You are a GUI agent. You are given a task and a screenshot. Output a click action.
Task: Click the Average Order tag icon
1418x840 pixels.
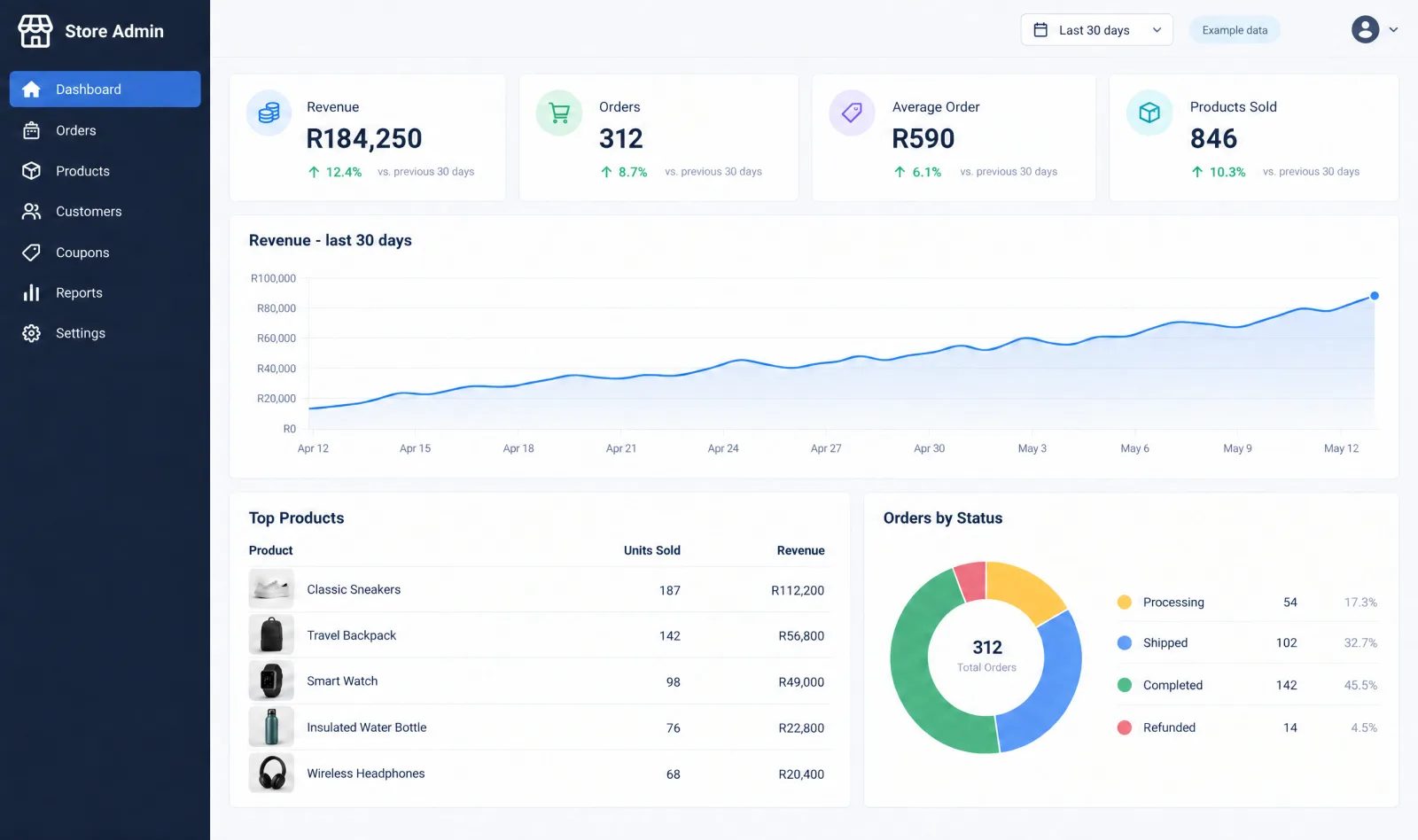click(x=852, y=113)
